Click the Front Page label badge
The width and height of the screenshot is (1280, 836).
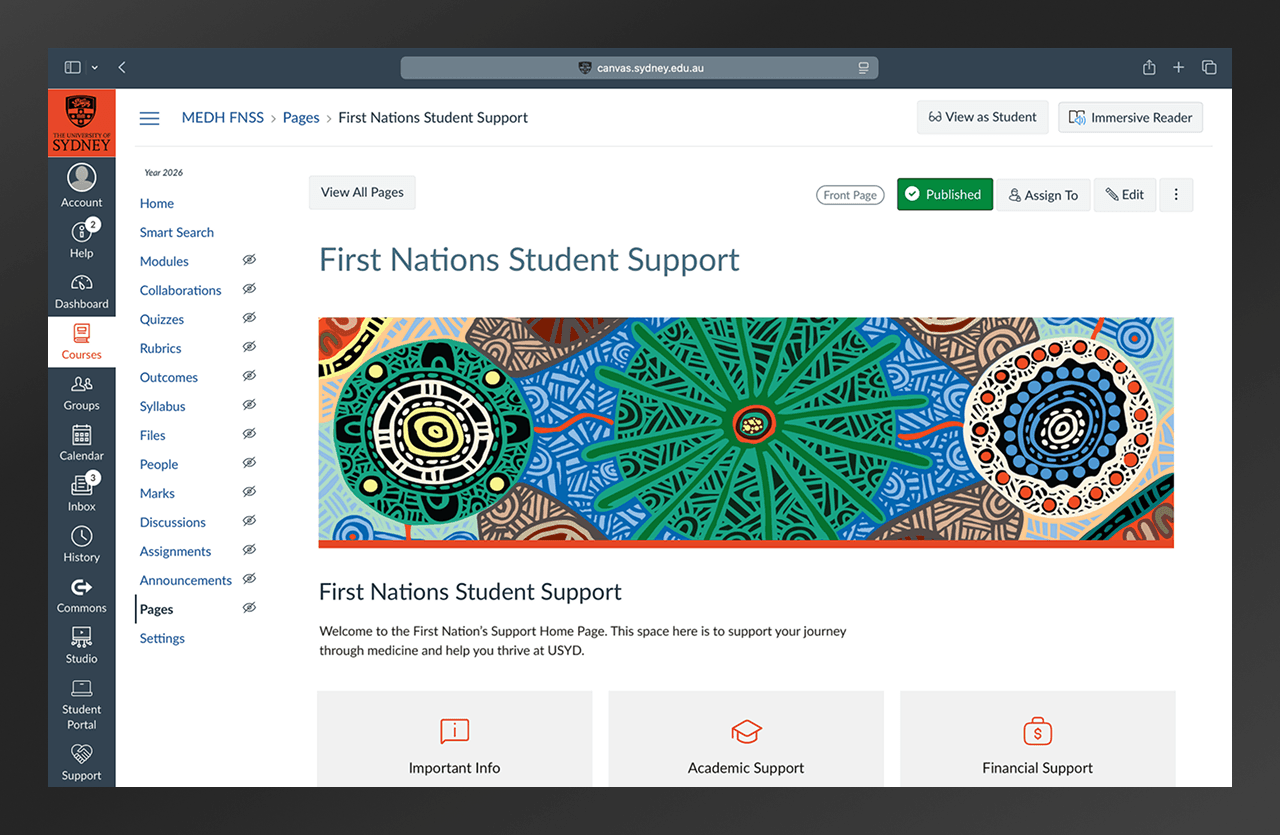click(x=850, y=195)
